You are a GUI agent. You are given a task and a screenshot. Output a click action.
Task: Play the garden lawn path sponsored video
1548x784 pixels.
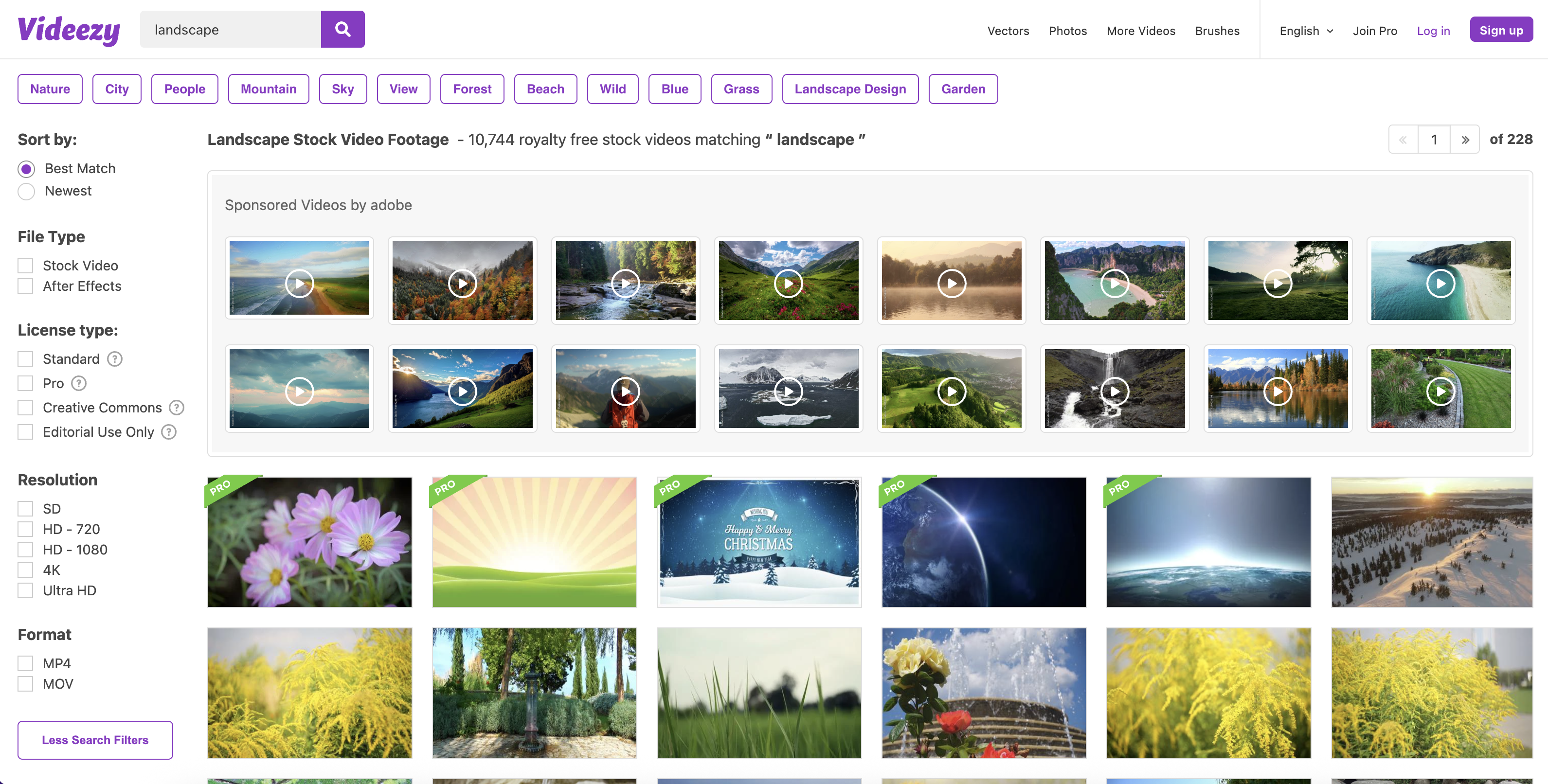(1441, 388)
